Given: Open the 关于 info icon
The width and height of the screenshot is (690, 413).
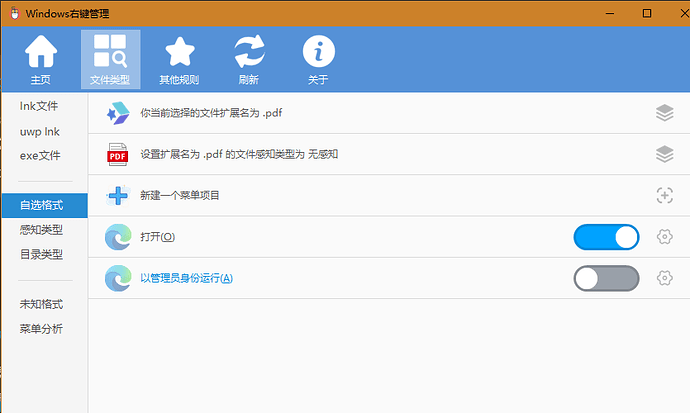Looking at the screenshot, I should point(318,59).
